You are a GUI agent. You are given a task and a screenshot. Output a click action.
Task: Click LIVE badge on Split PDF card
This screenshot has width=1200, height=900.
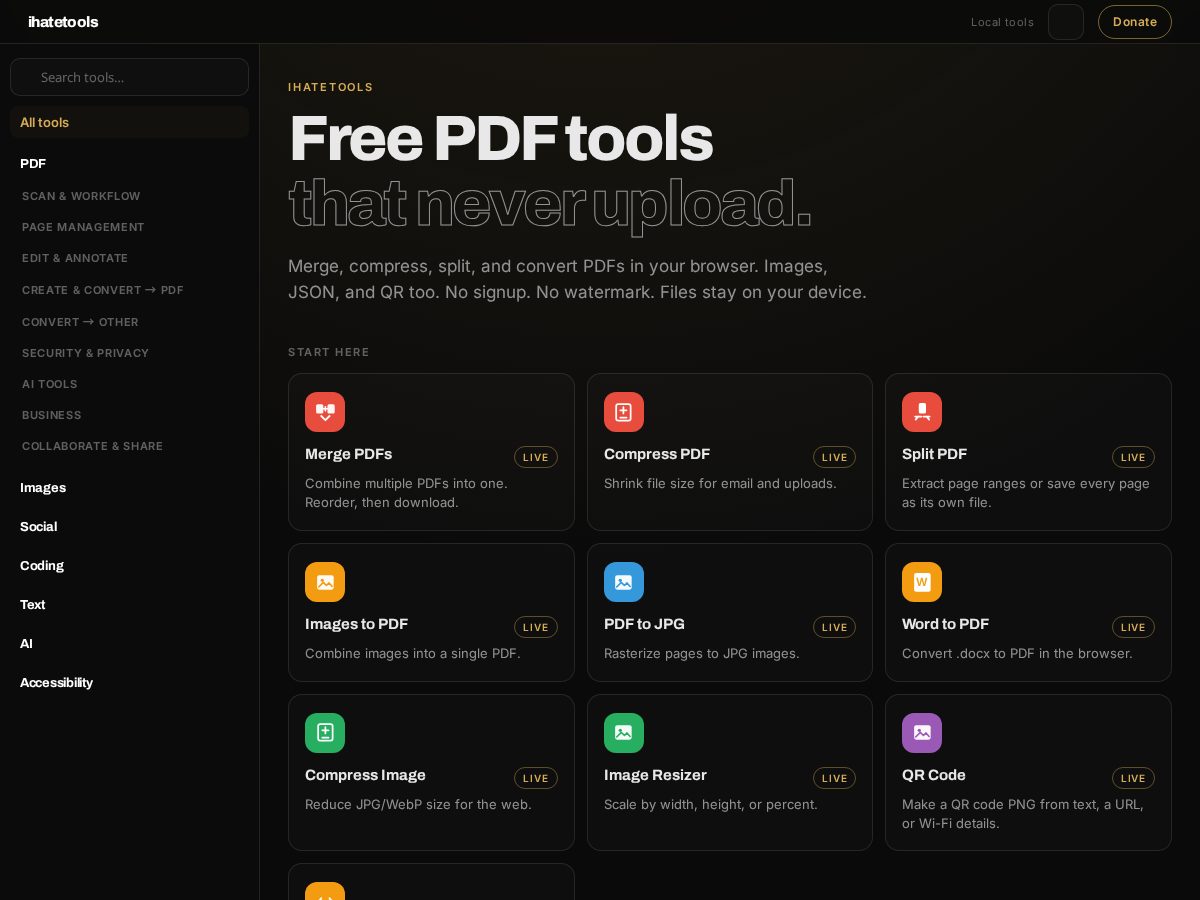click(1133, 457)
